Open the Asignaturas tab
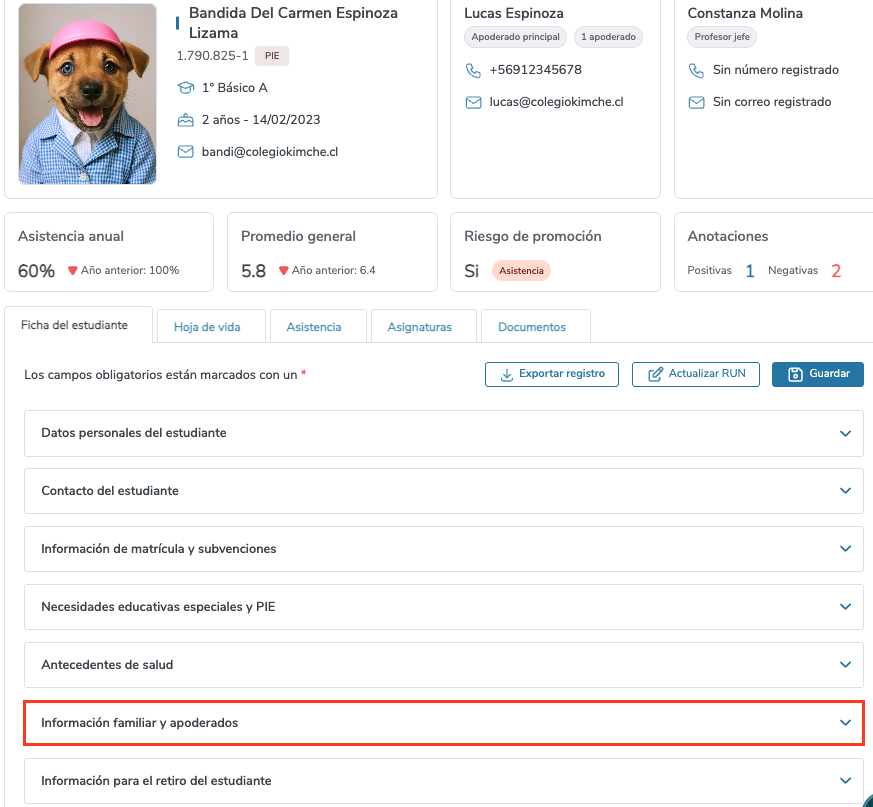The image size is (873, 807). (424, 327)
